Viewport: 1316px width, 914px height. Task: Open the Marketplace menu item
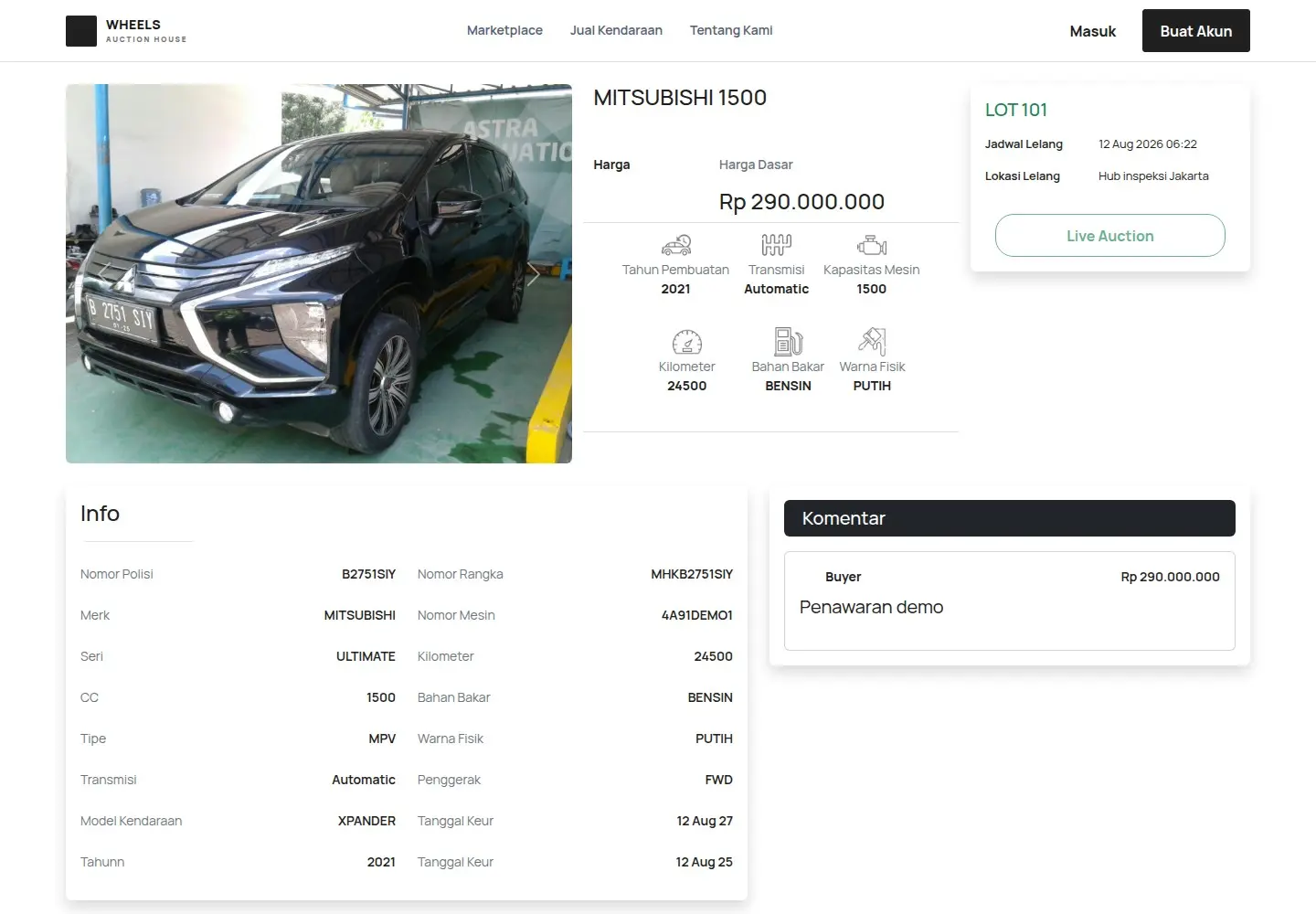pos(504,30)
